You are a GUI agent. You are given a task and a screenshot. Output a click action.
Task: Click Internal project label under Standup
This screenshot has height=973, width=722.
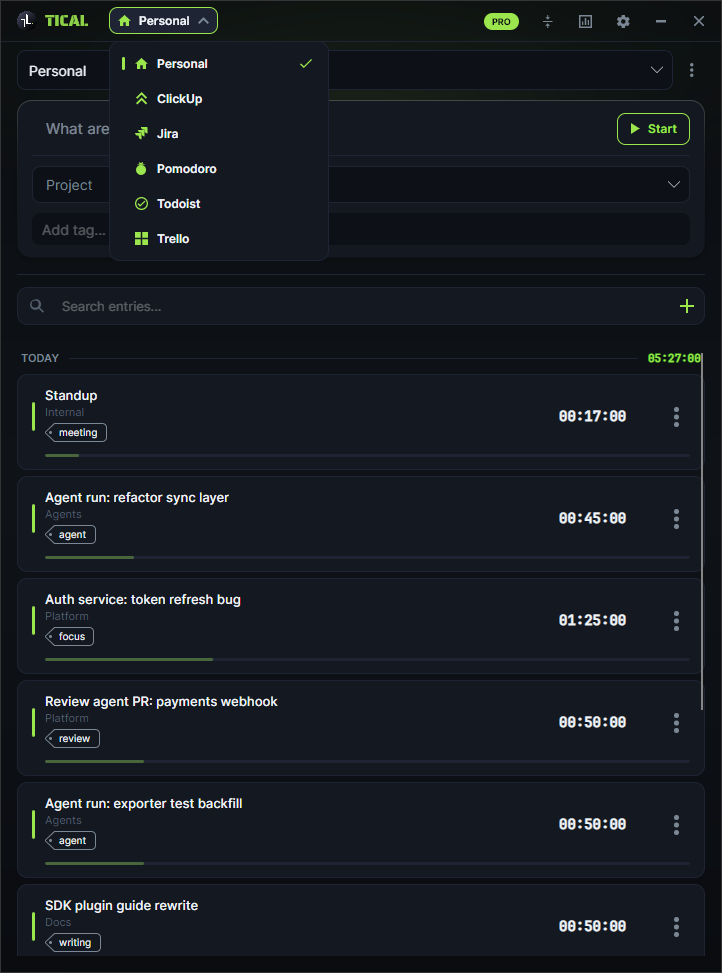click(x=65, y=412)
